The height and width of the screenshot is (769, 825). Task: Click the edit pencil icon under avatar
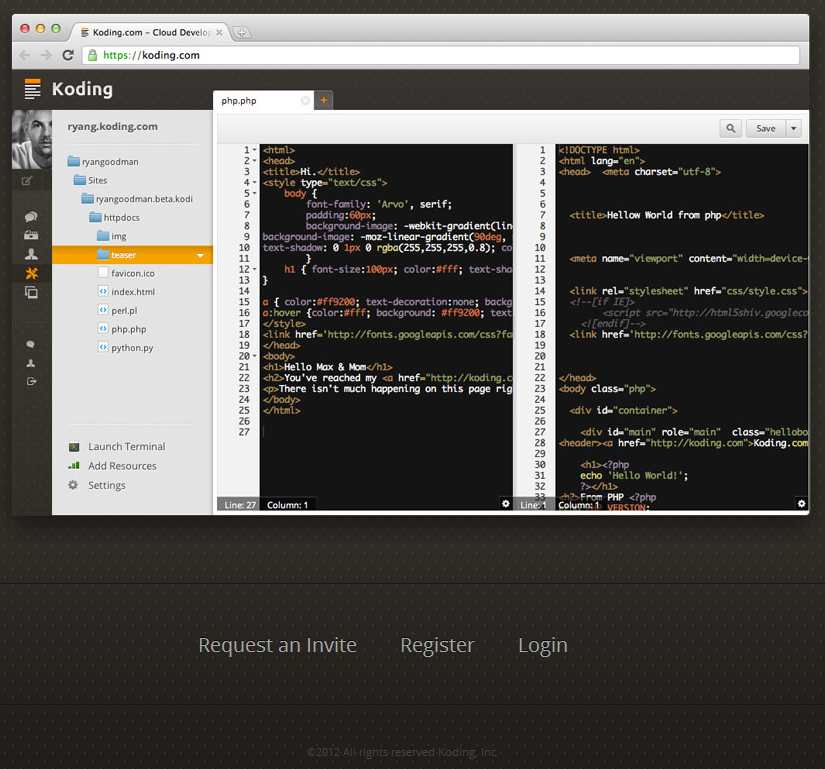(27, 181)
